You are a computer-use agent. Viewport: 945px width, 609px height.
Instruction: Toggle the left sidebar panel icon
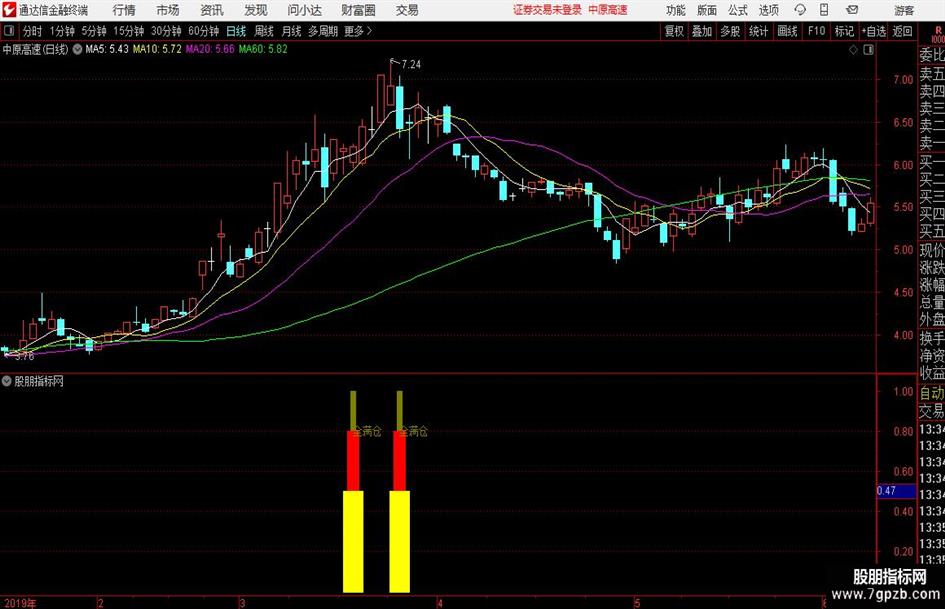[8, 31]
